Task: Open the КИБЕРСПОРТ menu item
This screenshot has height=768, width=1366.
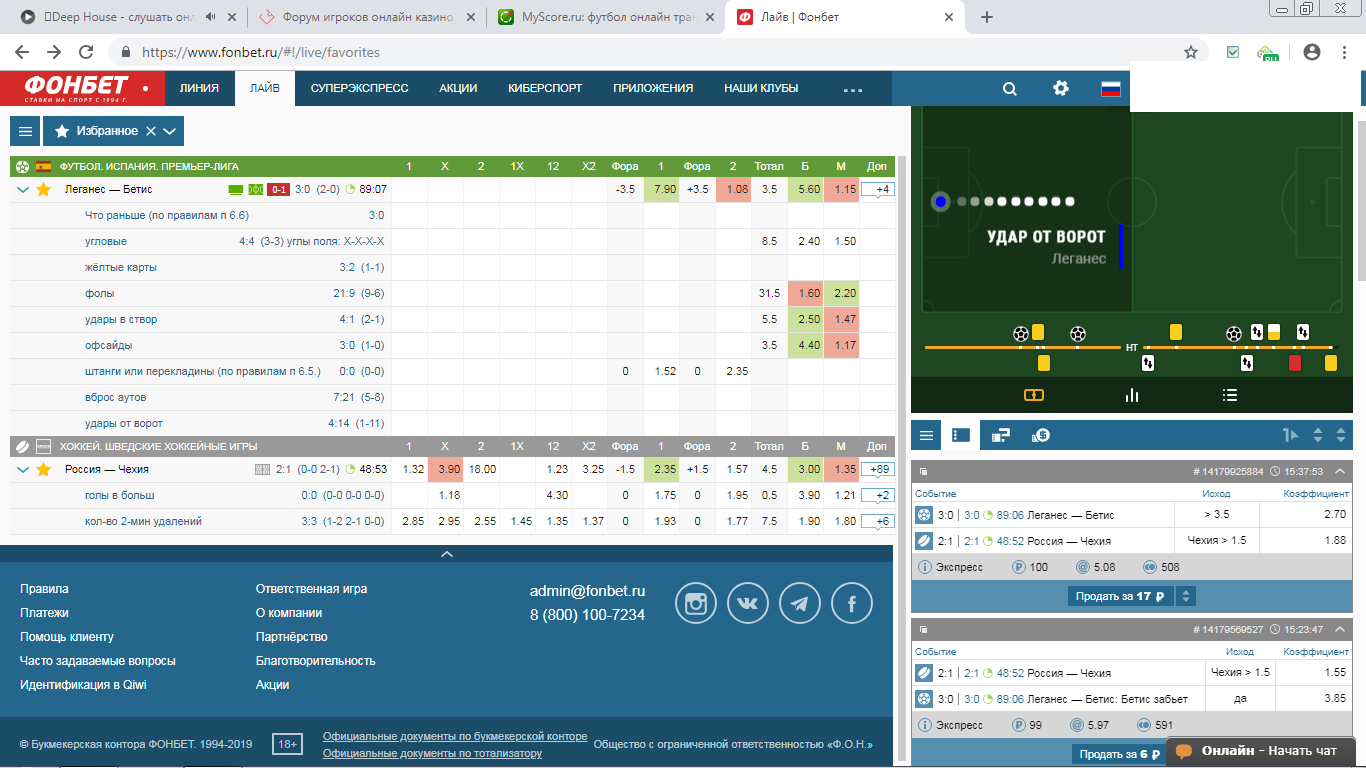Action: click(x=545, y=88)
